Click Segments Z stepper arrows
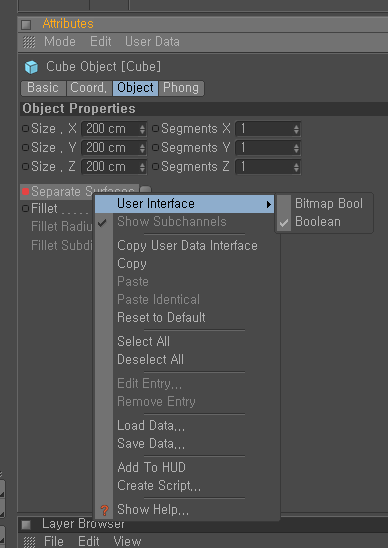Viewport: 388px width, 548px height. pos(296,167)
